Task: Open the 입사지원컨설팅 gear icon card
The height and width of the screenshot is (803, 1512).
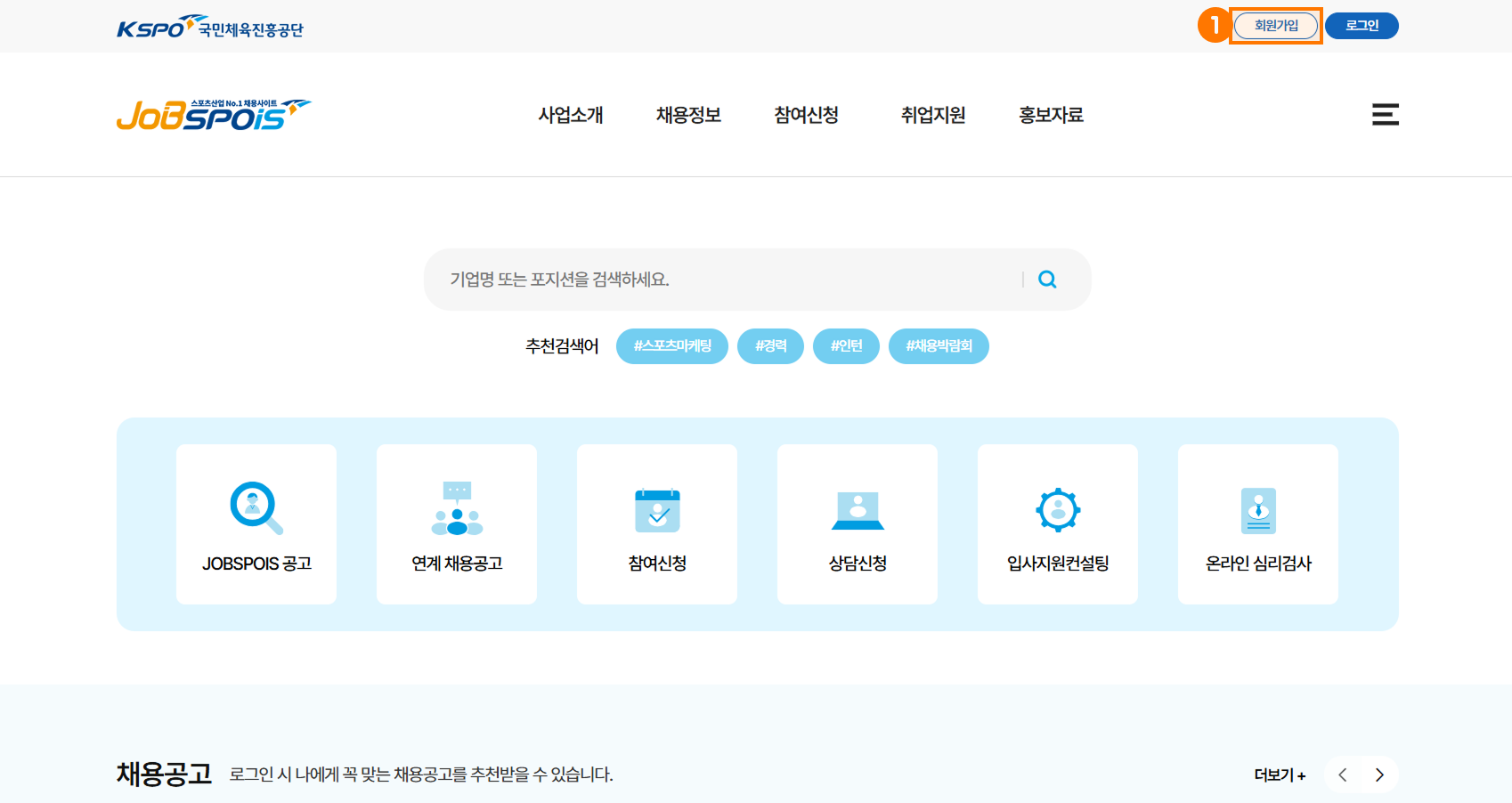Action: [1058, 524]
